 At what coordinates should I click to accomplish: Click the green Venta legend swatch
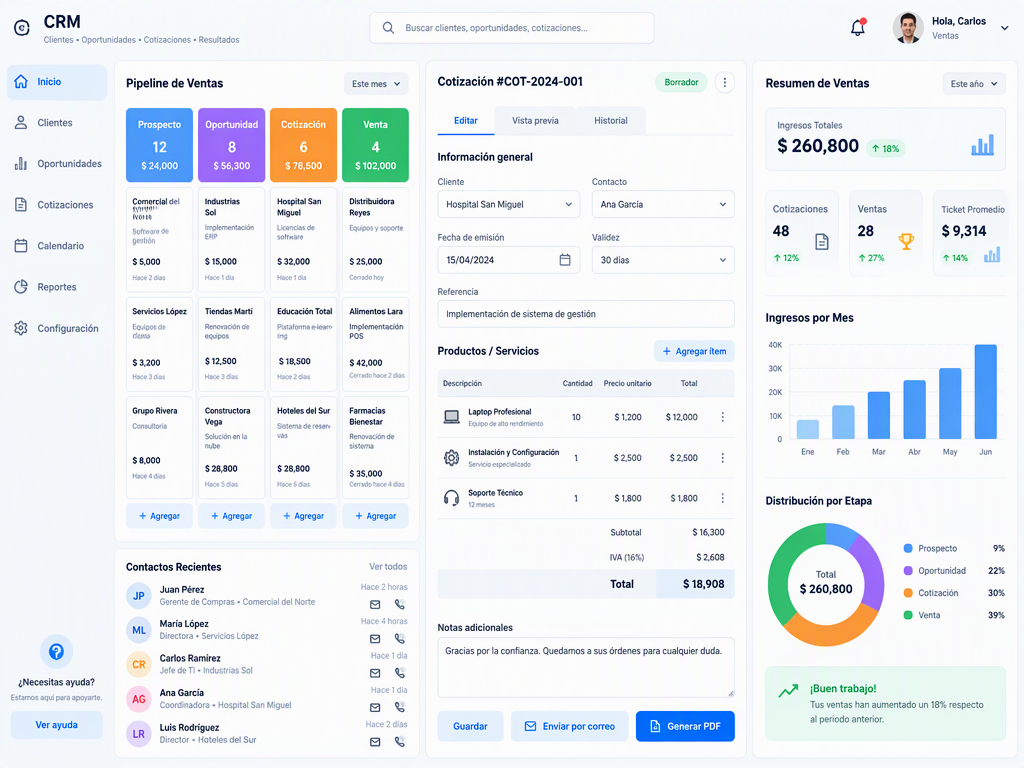[x=908, y=615]
